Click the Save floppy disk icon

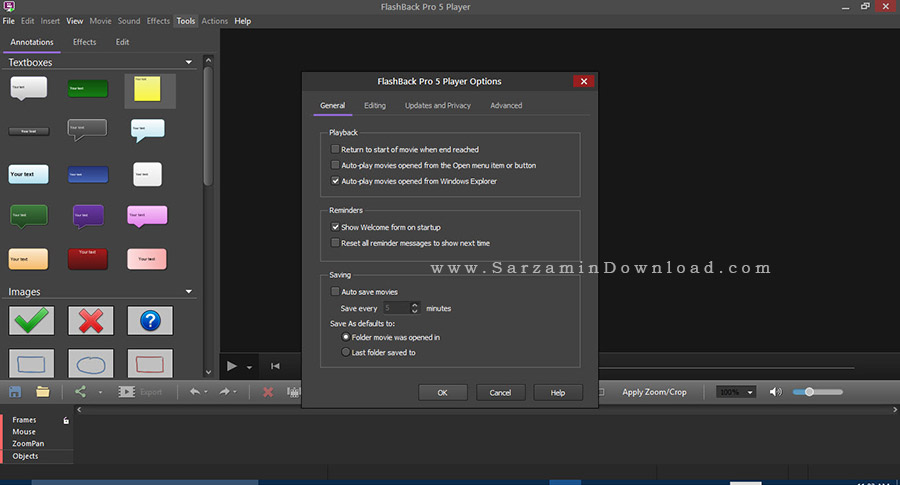click(15, 392)
